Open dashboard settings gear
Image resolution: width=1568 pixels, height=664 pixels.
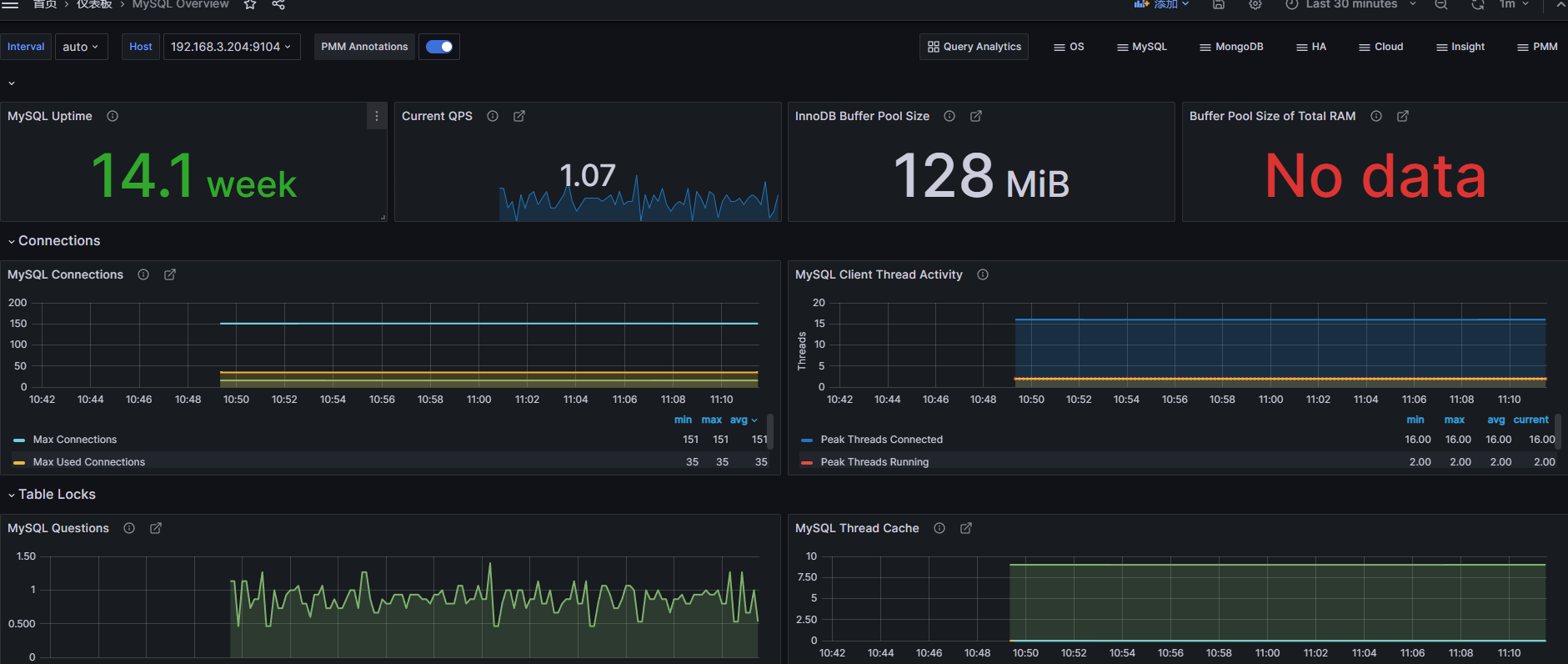(x=1255, y=4)
